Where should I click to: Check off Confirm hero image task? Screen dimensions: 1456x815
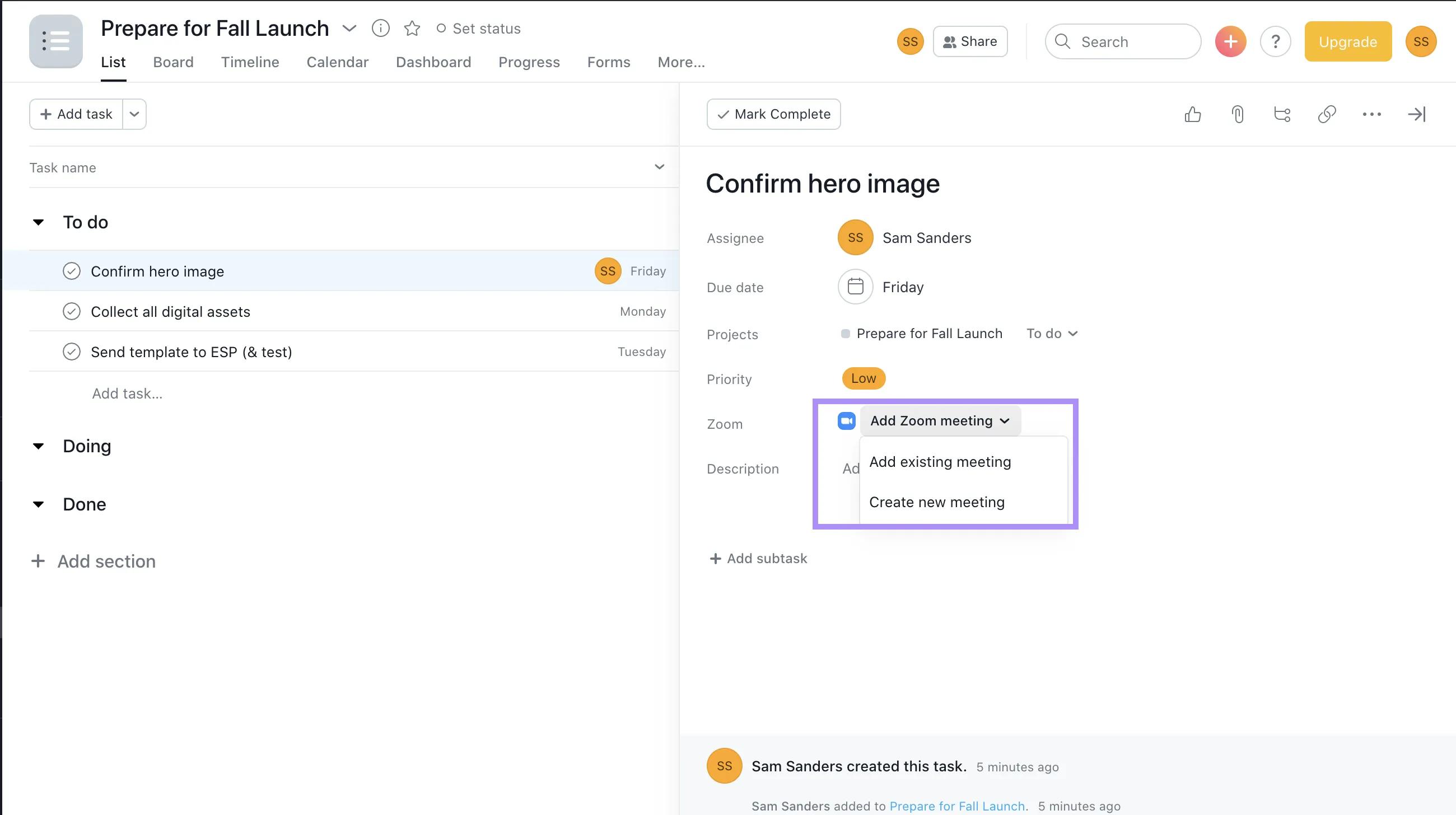pyautogui.click(x=72, y=271)
